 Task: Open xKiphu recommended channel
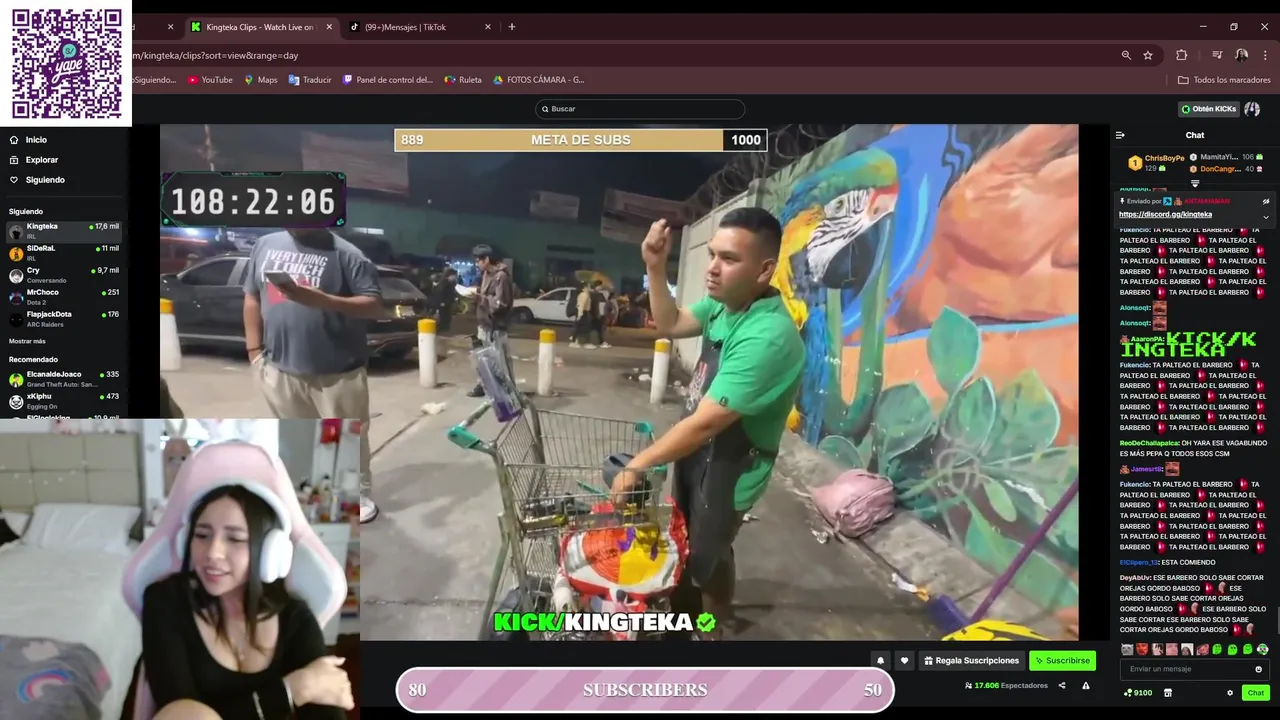(65, 401)
